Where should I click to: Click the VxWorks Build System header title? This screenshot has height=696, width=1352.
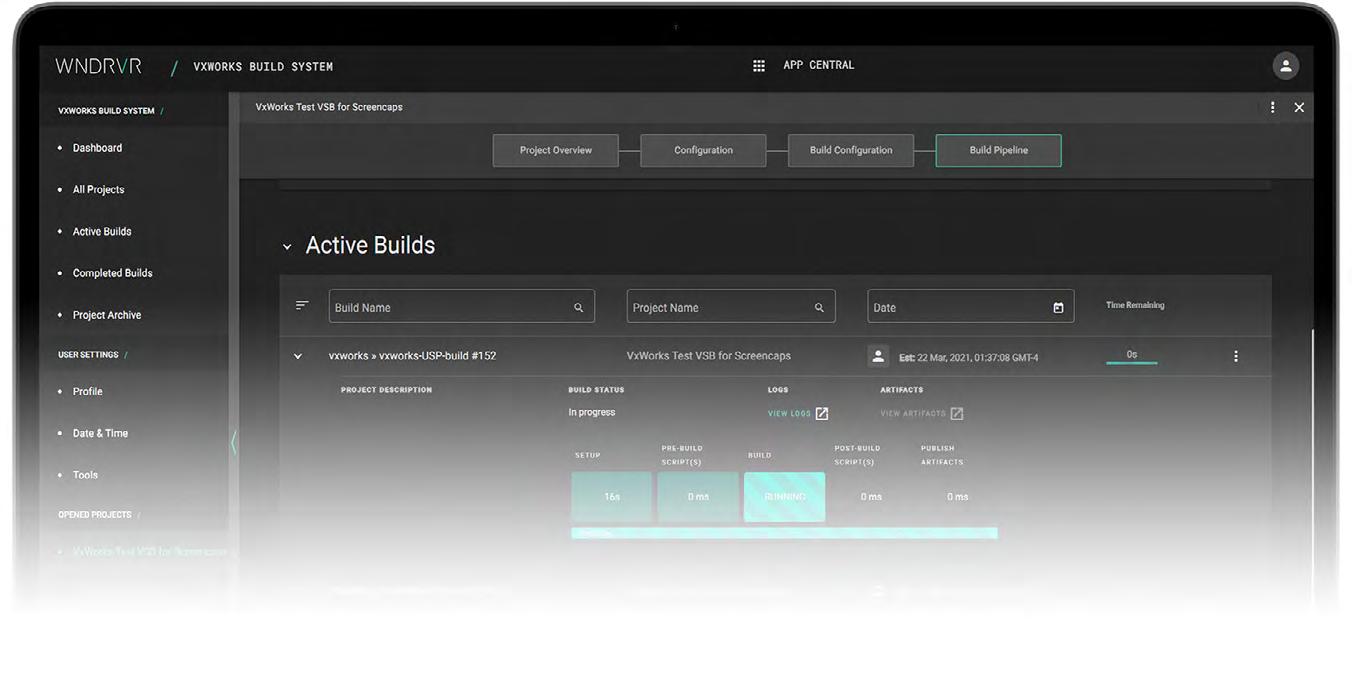click(x=263, y=67)
